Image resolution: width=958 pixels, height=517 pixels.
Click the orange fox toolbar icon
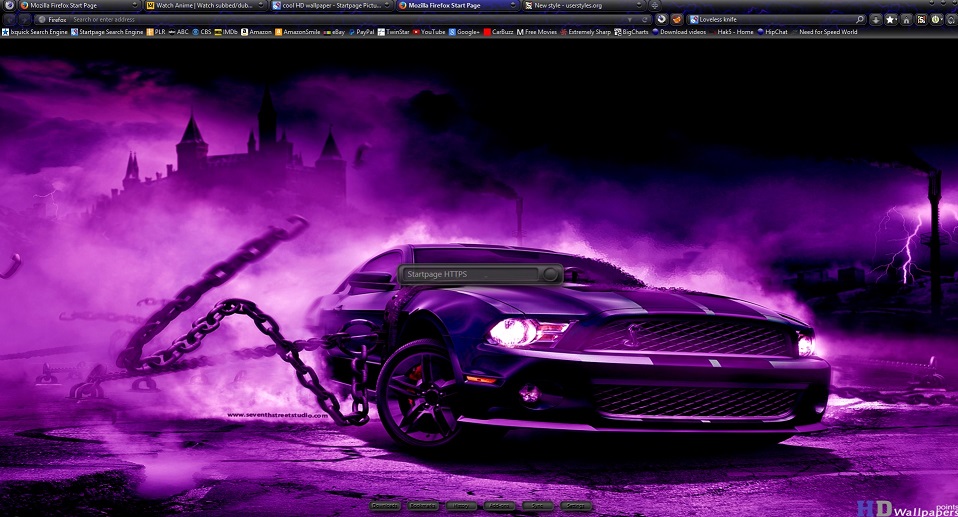pyautogui.click(x=677, y=20)
